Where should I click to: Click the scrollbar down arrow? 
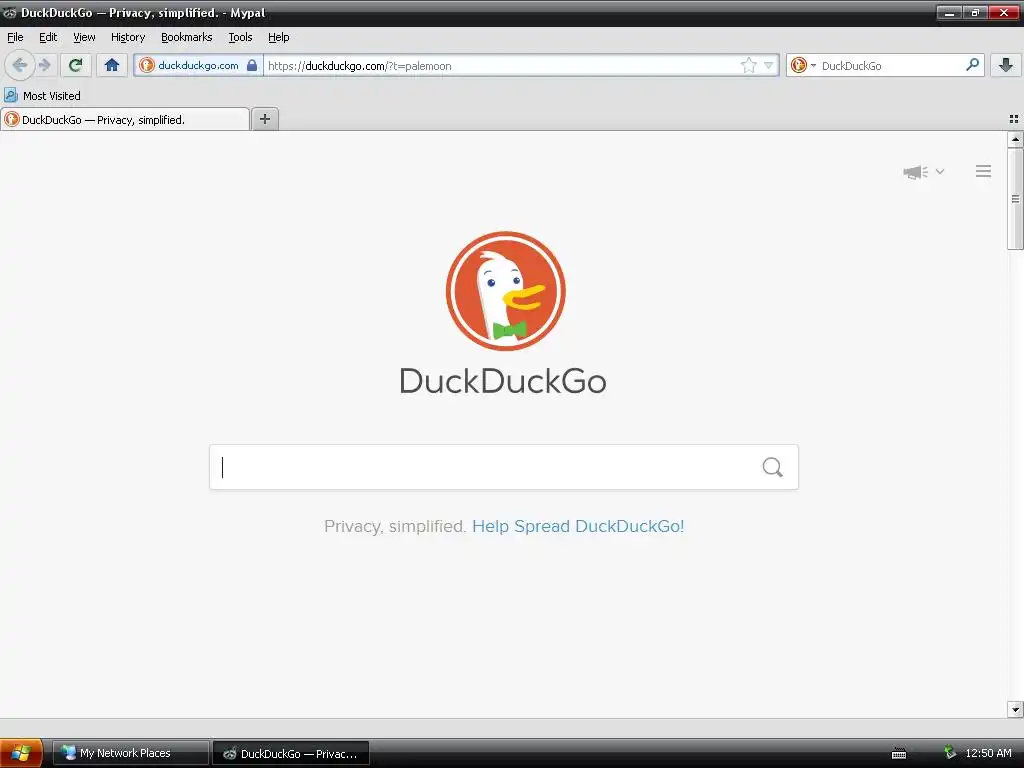click(1015, 709)
